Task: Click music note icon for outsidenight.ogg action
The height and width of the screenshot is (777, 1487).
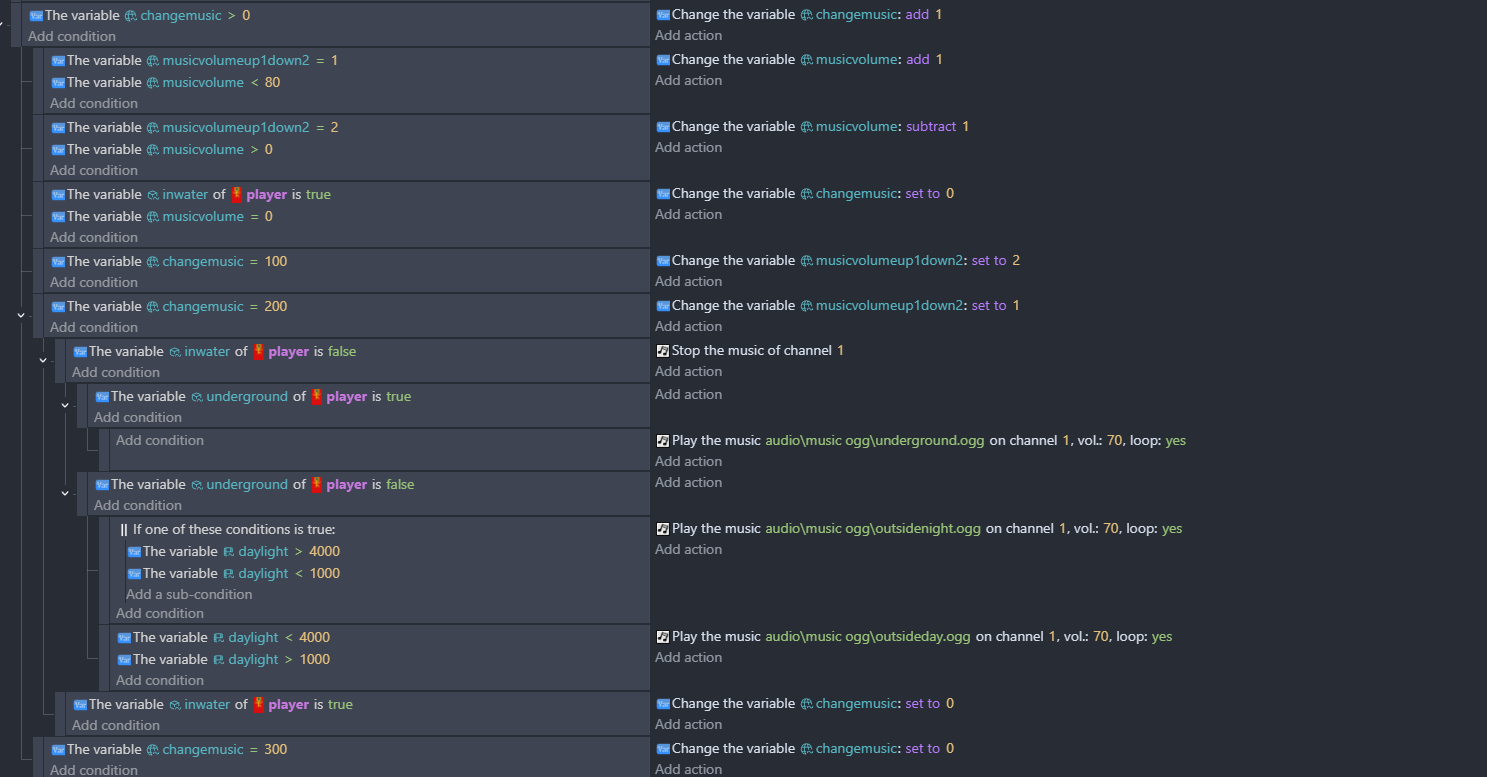Action: pos(662,529)
